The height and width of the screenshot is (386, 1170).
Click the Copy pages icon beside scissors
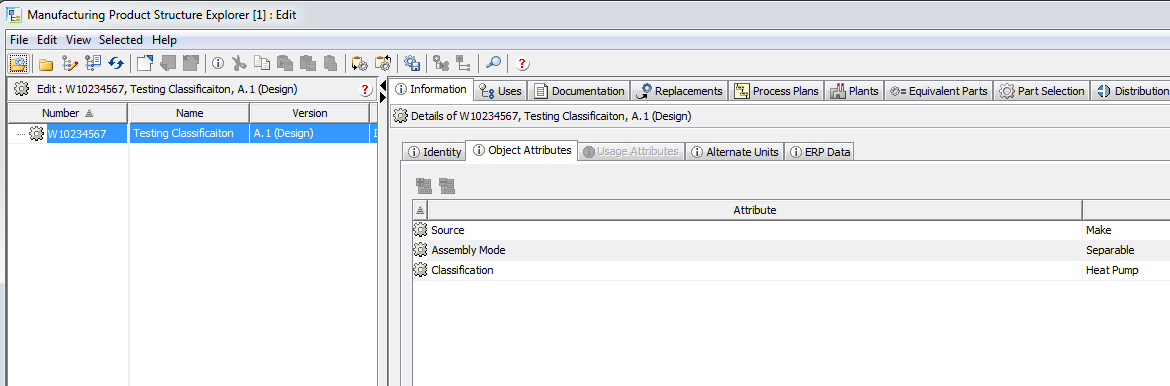261,63
